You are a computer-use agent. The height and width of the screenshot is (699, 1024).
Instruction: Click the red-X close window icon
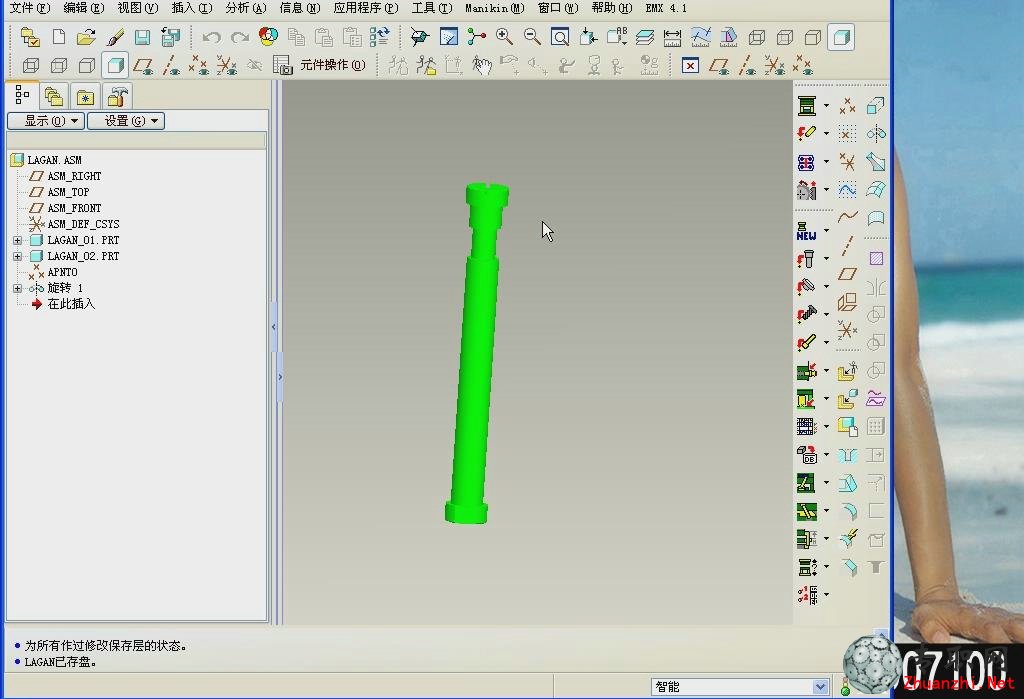[690, 65]
